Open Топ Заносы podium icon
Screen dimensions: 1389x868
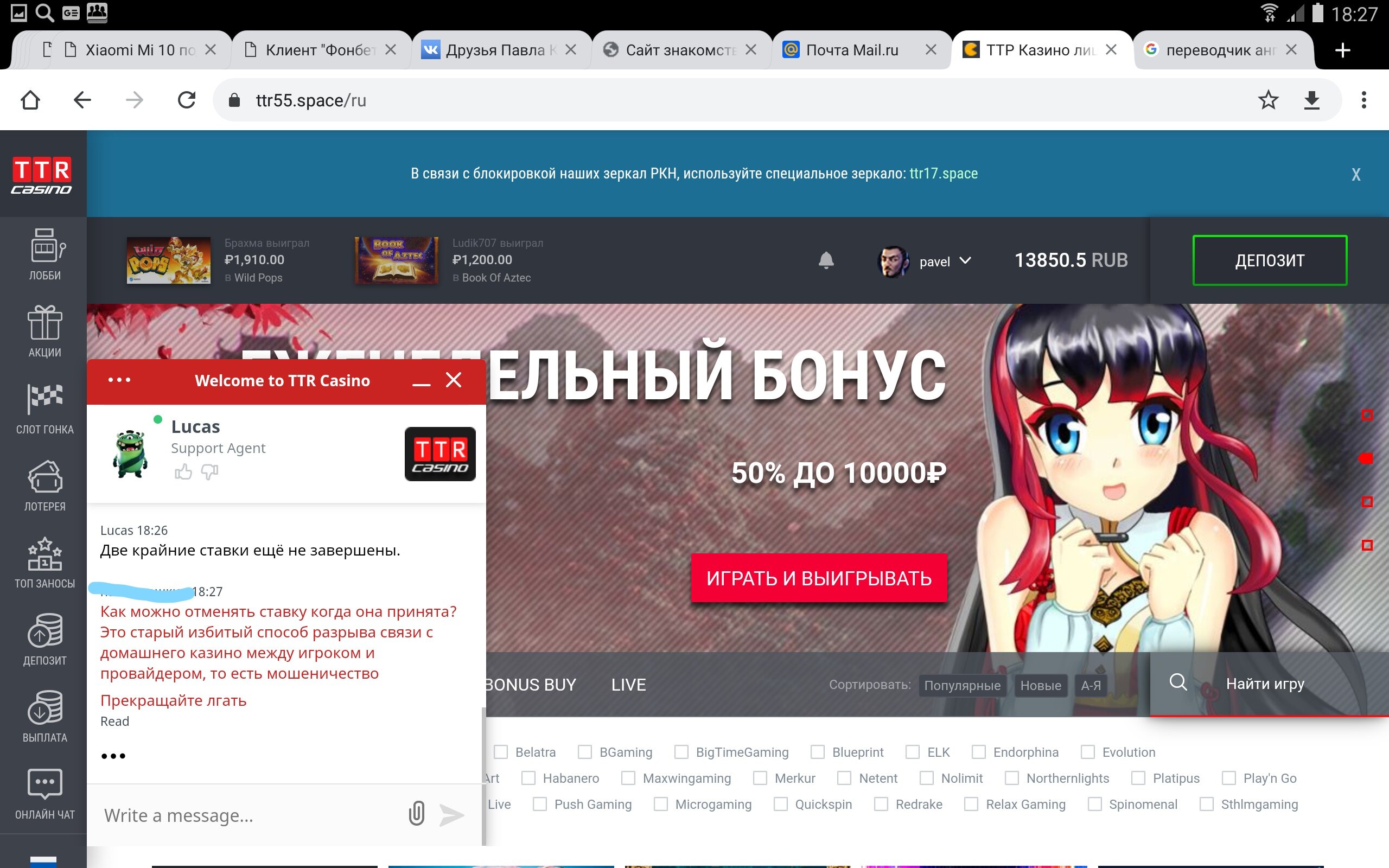pyautogui.click(x=45, y=554)
